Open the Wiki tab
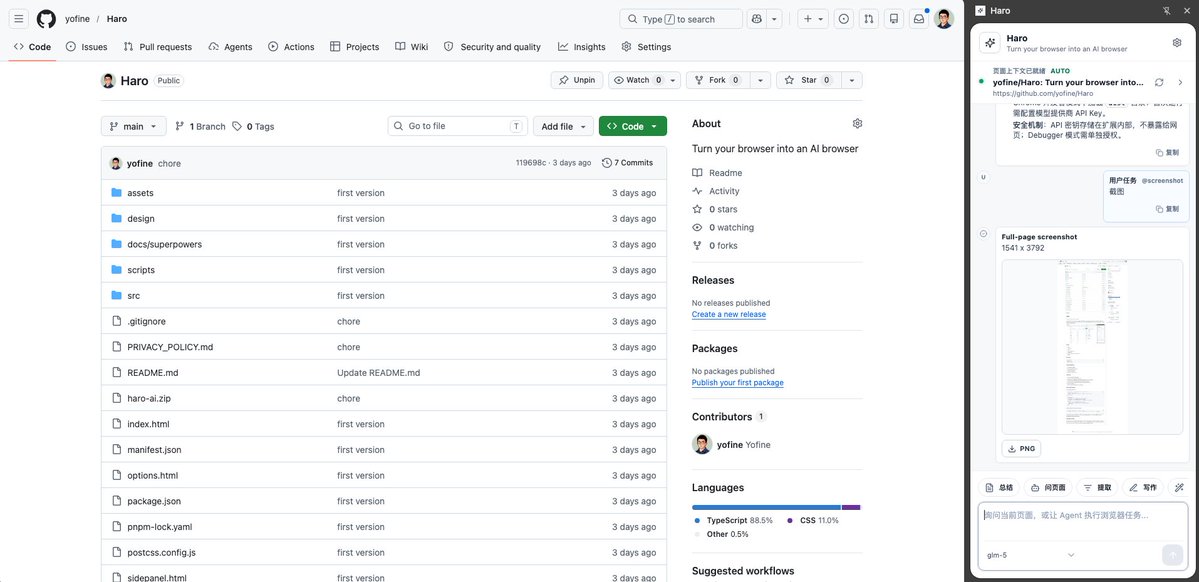 [411, 47]
